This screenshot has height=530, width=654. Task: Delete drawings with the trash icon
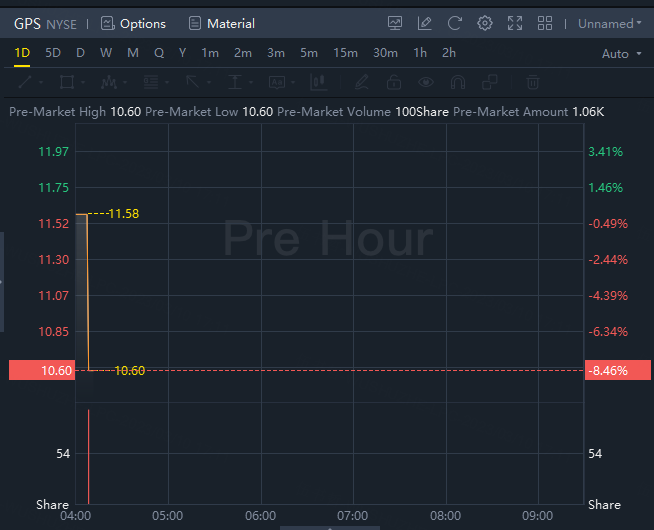pos(533,82)
